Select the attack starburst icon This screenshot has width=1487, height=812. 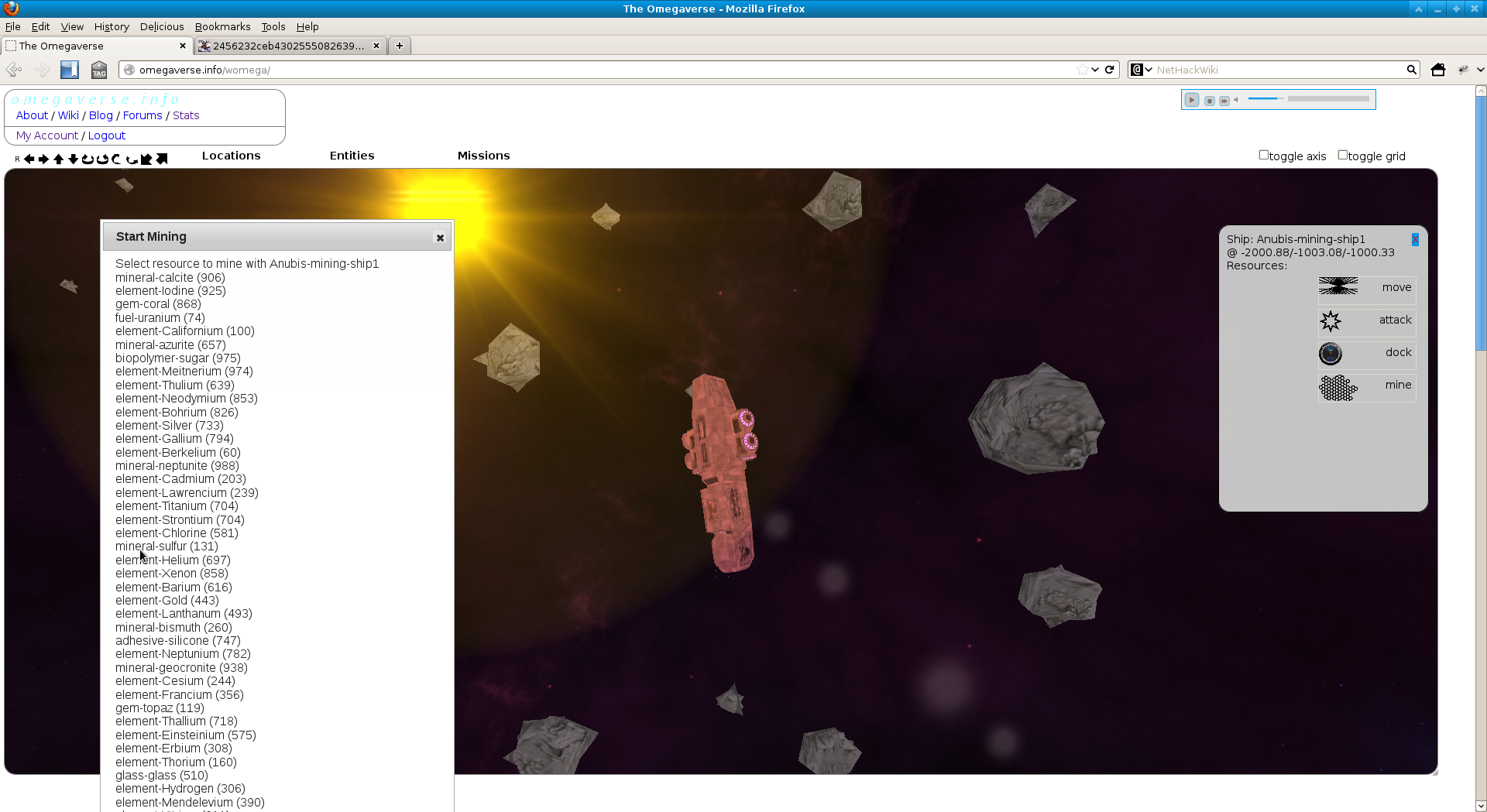tap(1331, 320)
